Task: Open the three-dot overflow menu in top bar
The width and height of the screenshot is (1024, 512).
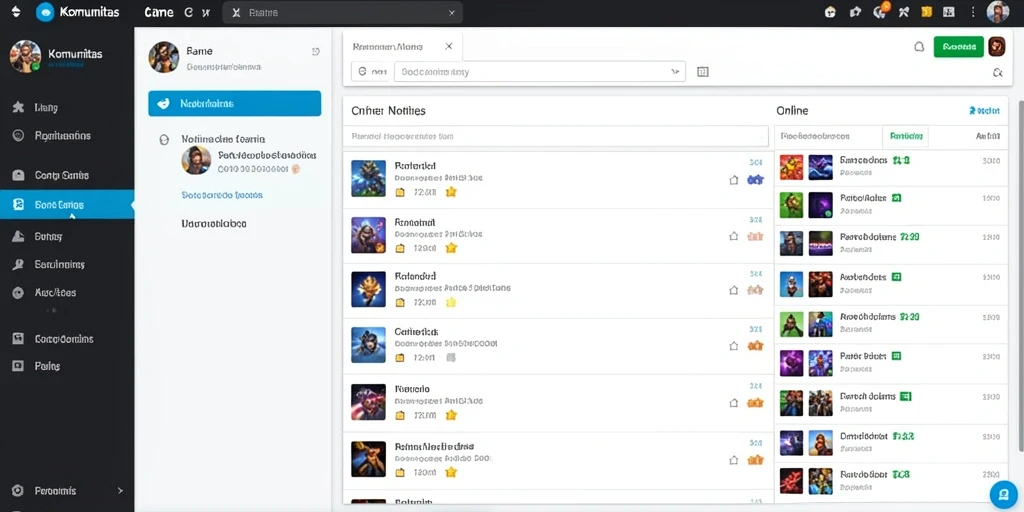Action: click(973, 12)
